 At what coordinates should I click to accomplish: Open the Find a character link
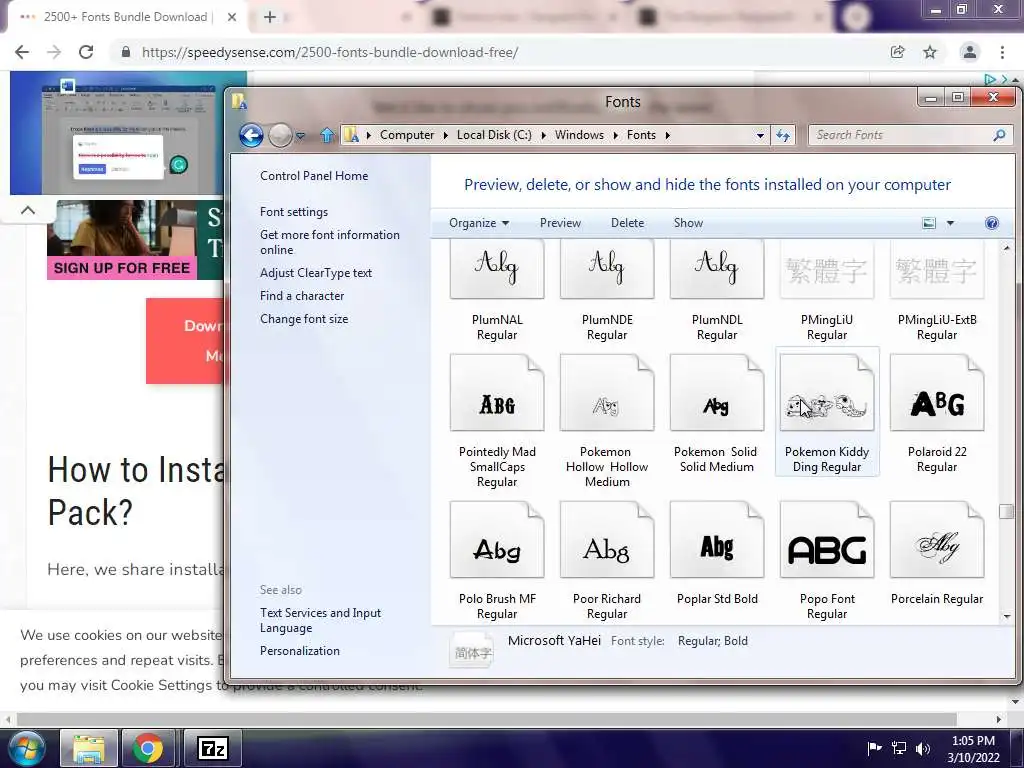(x=302, y=296)
